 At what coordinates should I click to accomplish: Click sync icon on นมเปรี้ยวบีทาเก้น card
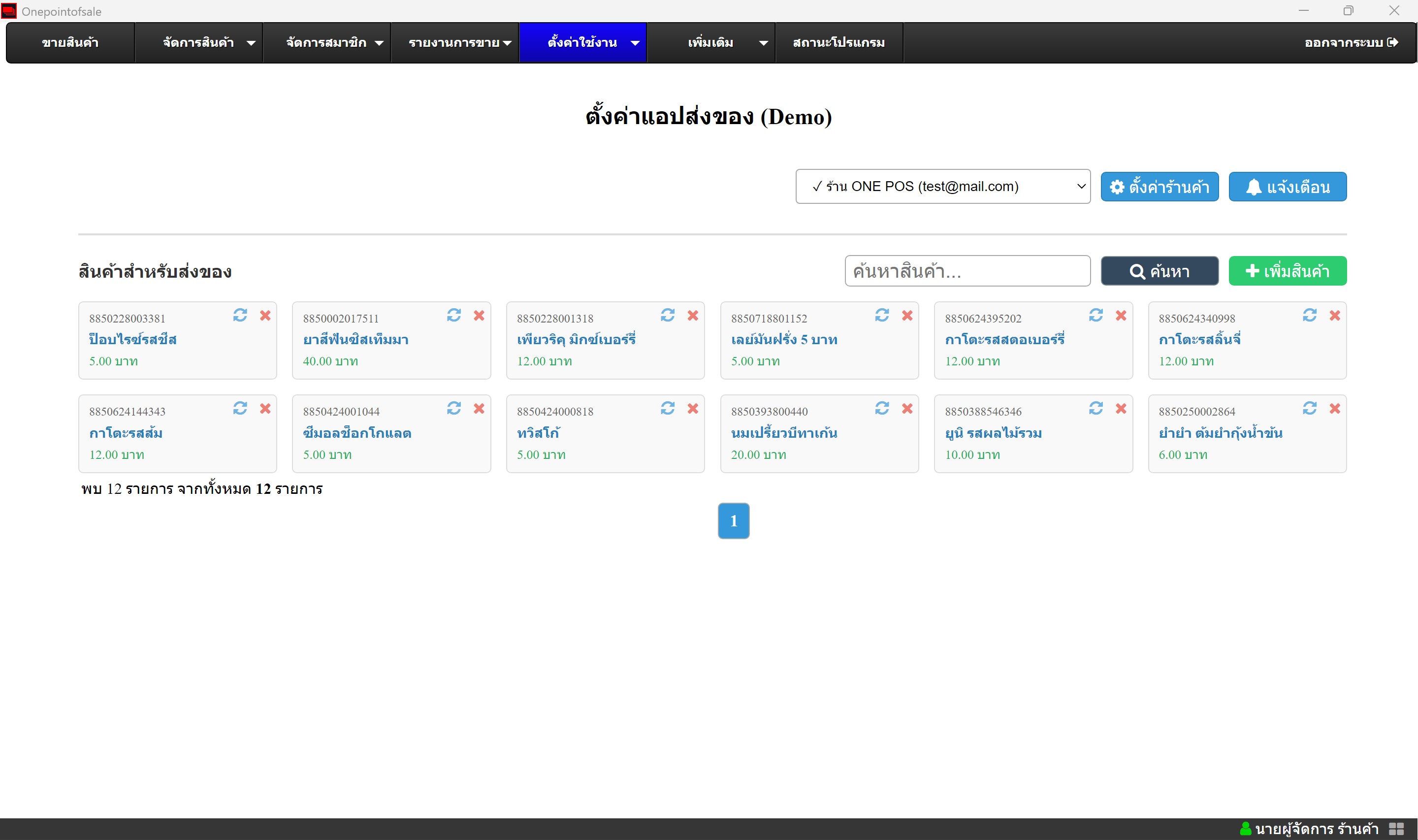point(882,409)
